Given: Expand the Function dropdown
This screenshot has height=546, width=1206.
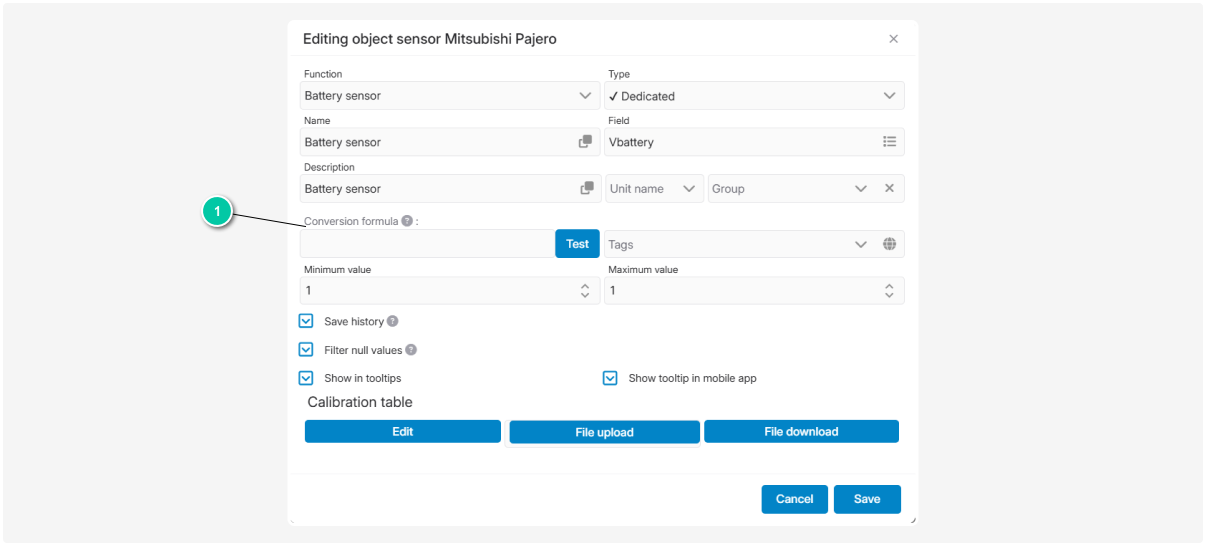Looking at the screenshot, I should [x=585, y=96].
